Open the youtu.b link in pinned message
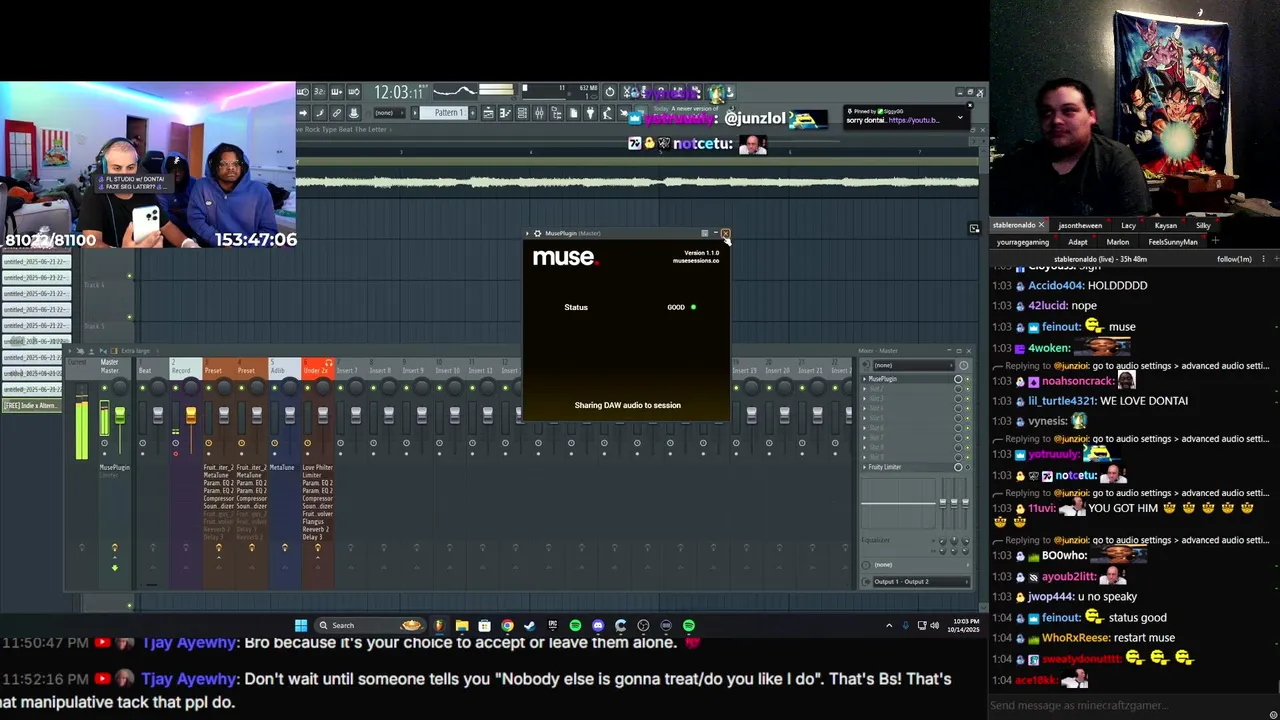Screen dimensions: 1280x720 (x=913, y=120)
